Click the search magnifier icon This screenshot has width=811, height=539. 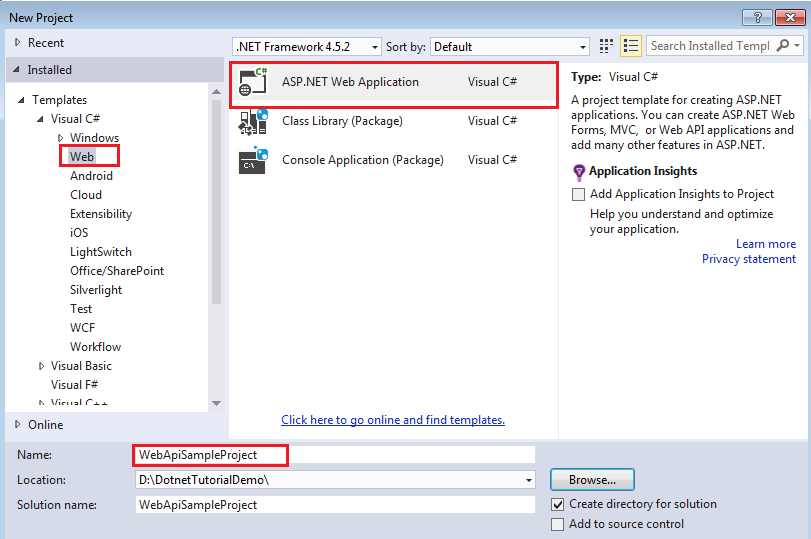784,46
